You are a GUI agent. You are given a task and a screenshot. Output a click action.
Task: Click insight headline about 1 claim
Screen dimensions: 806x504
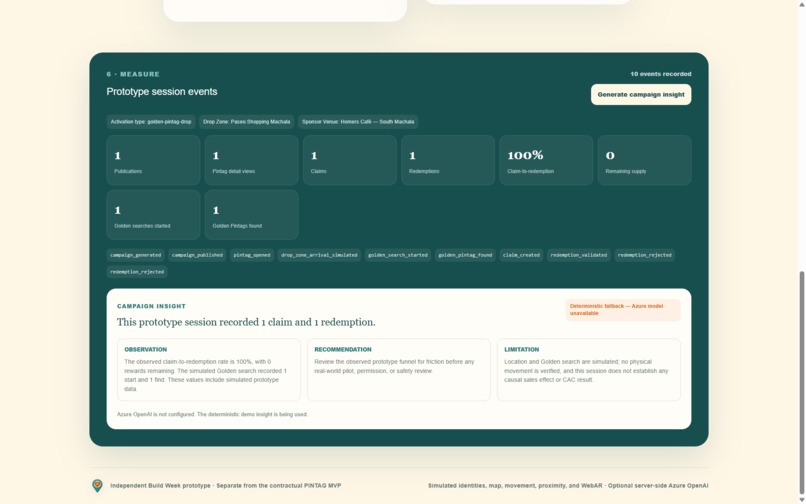tap(246, 322)
